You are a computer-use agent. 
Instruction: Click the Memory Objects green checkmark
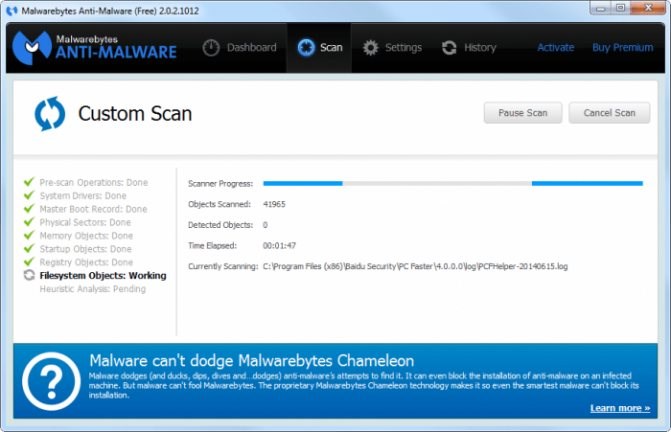point(29,235)
